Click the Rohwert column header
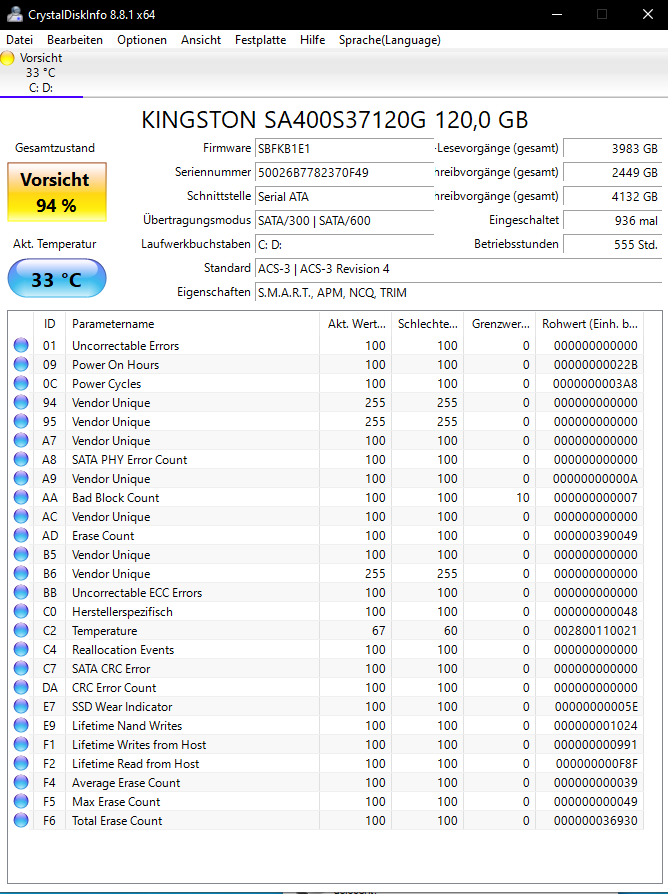 (589, 324)
